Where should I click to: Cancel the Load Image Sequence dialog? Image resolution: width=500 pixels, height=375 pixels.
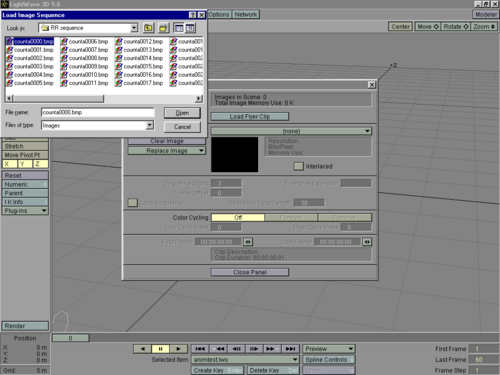182,127
